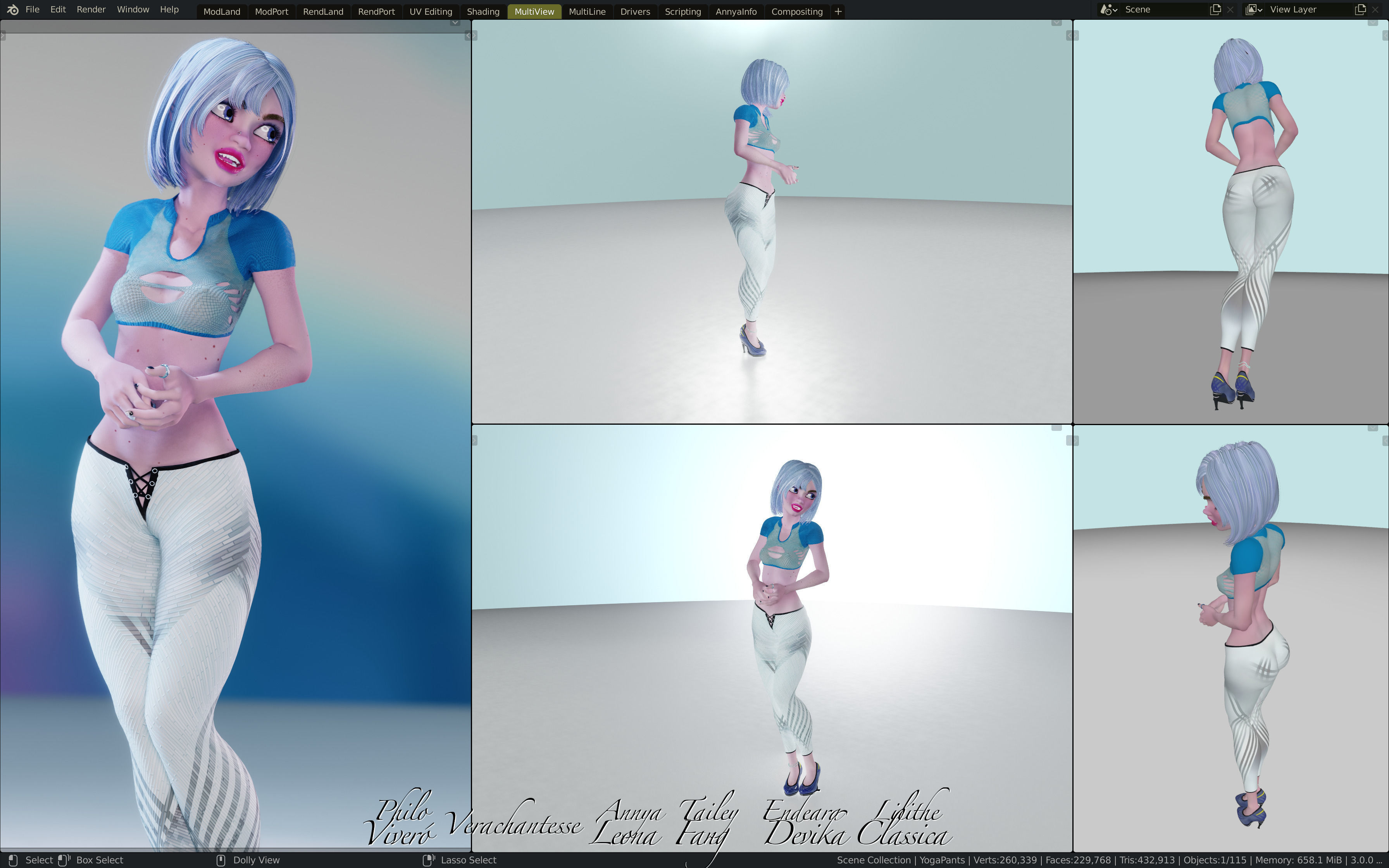The height and width of the screenshot is (868, 1389).
Task: Switch to the RendLand workspace tab
Action: (323, 12)
